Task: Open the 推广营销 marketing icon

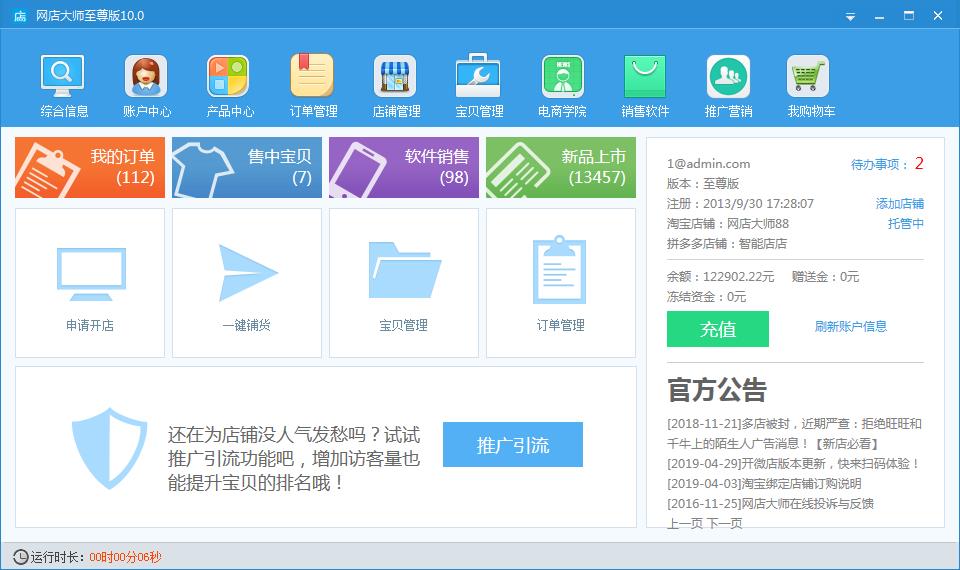Action: coord(728,86)
